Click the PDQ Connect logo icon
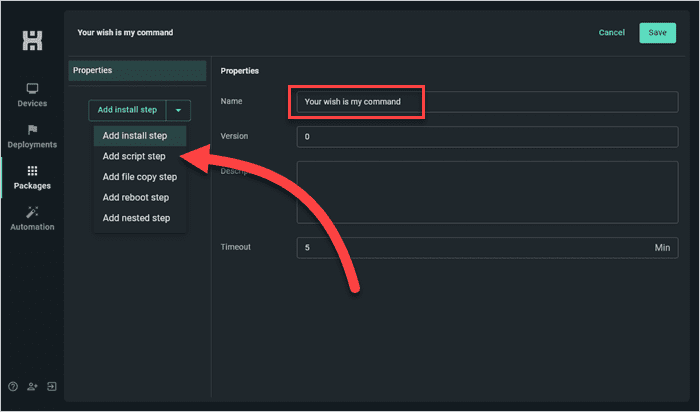 pyautogui.click(x=32, y=40)
